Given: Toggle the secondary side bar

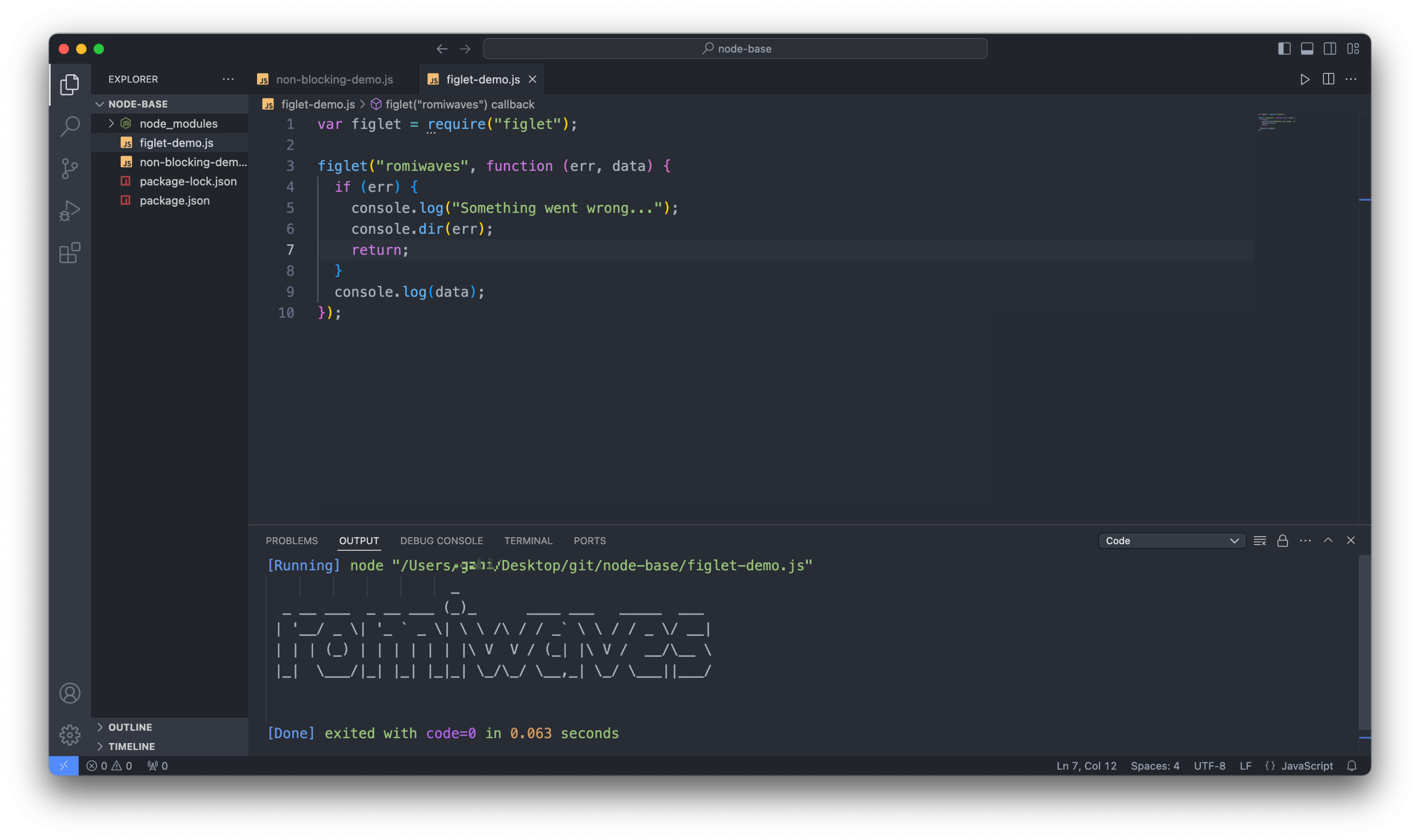Looking at the screenshot, I should tap(1330, 49).
